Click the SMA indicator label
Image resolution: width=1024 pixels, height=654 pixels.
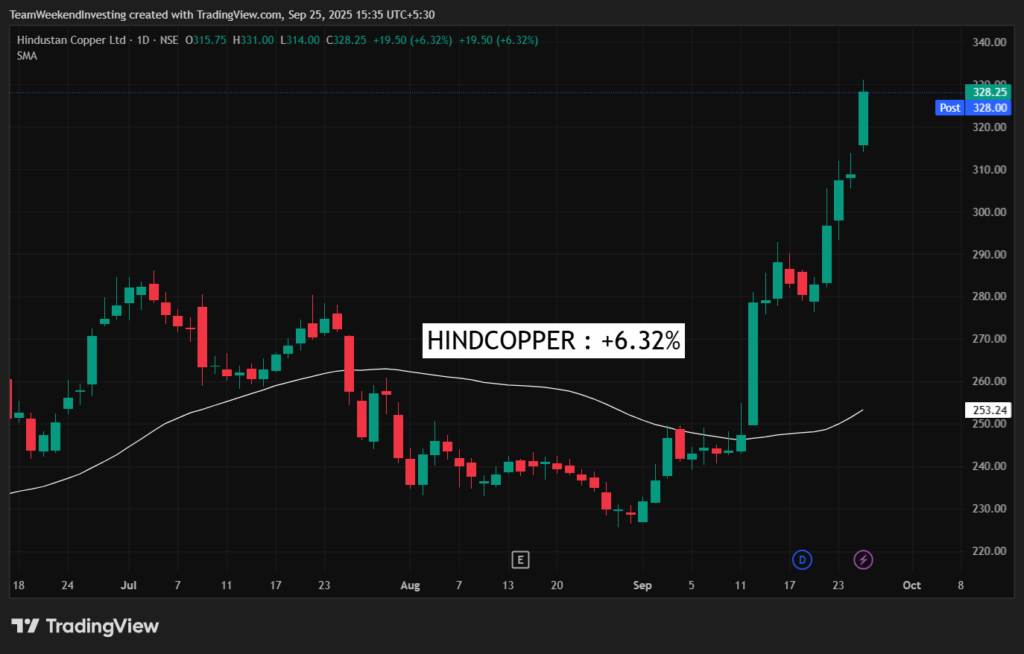(x=27, y=56)
